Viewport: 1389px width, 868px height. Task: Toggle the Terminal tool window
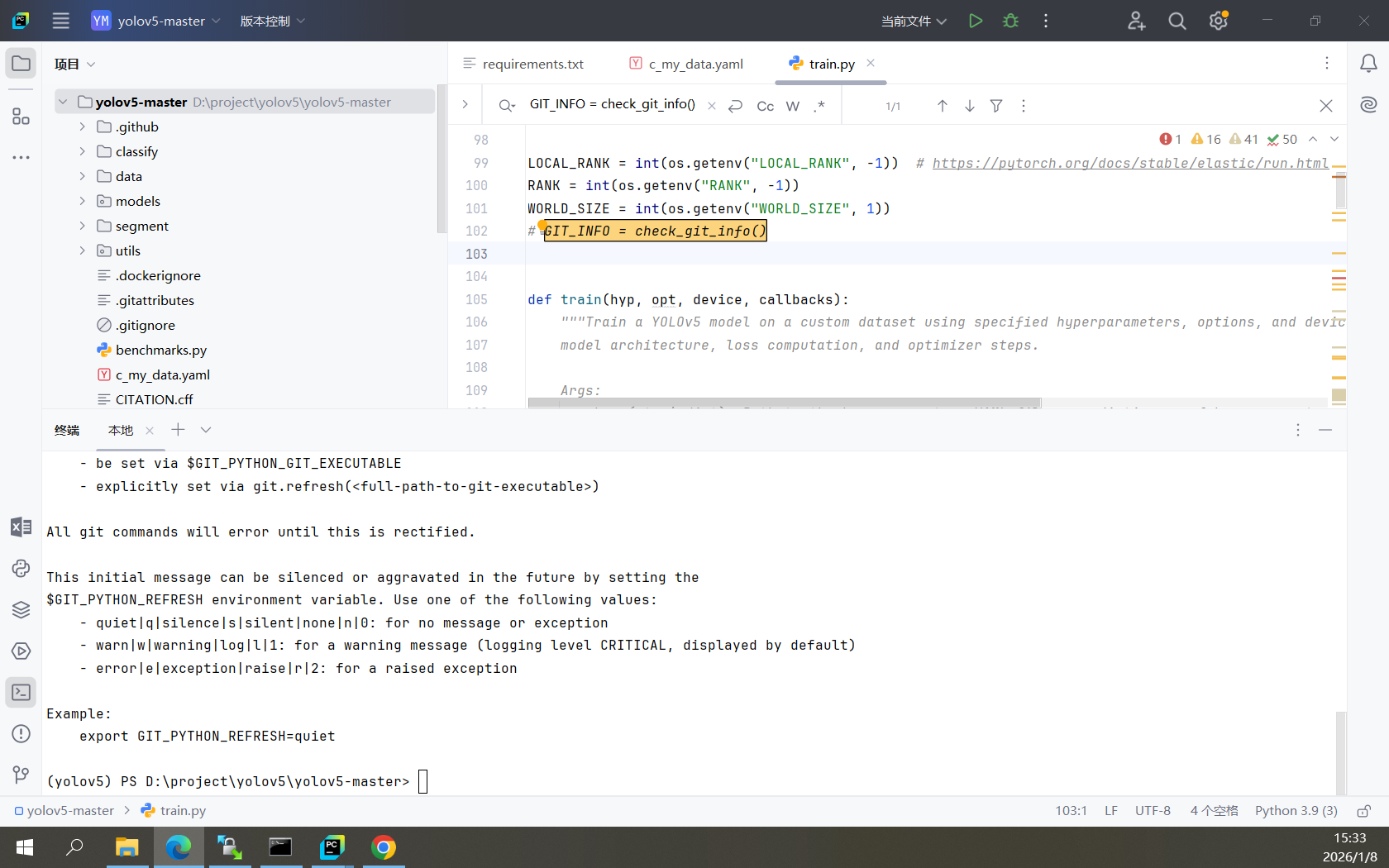coord(21,693)
